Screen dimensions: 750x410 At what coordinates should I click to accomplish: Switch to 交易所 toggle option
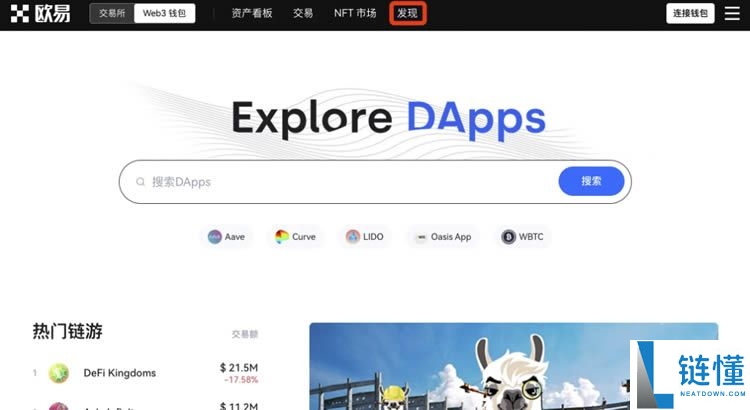(x=112, y=13)
